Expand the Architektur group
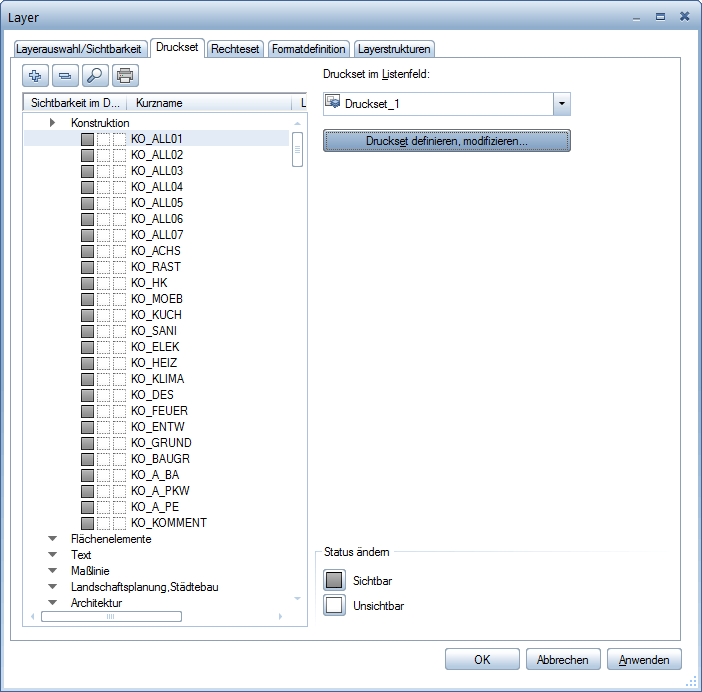 52,602
